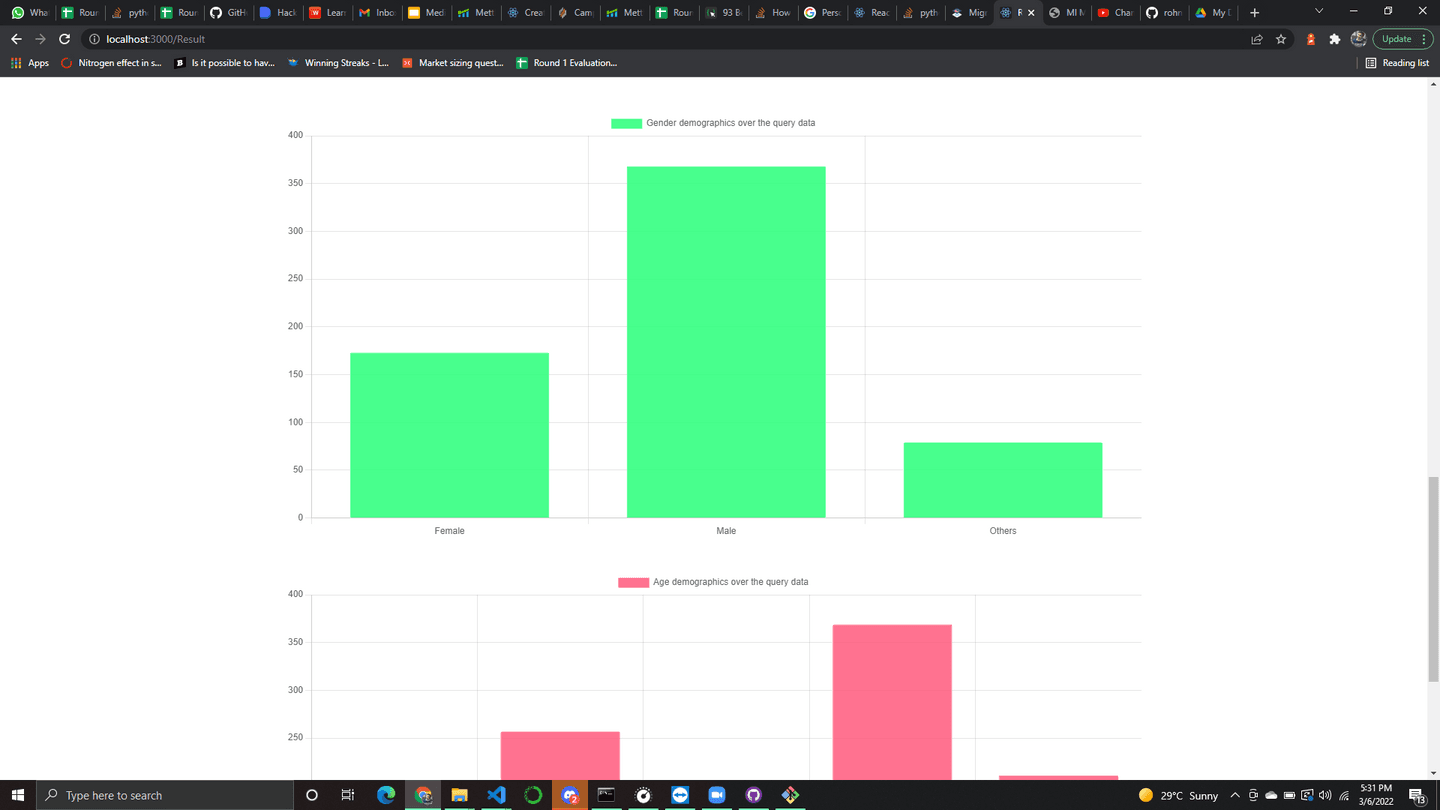Image resolution: width=1440 pixels, height=810 pixels.
Task: Reload the localhost Result page
Action: (64, 39)
